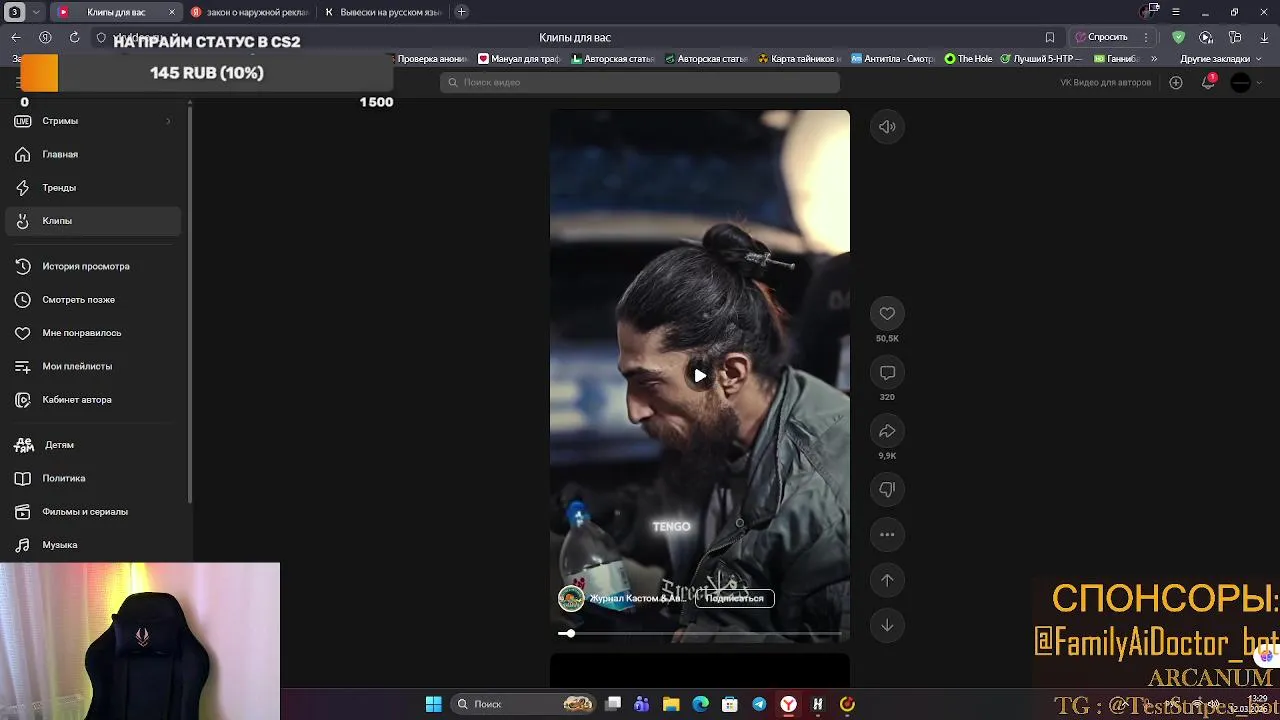Open File Explorer from taskbar
Screen dimensions: 1280x720
click(x=671, y=704)
